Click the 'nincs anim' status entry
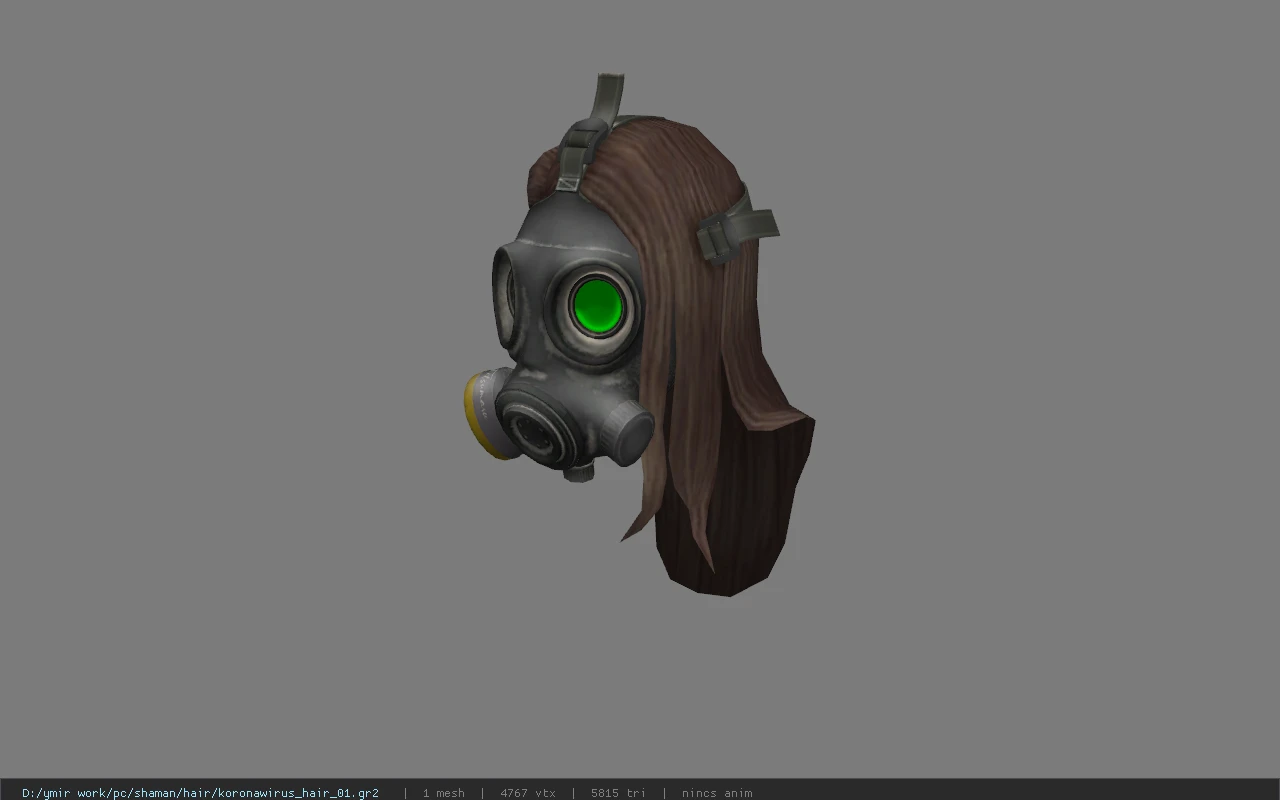This screenshot has width=1280, height=800. pyautogui.click(x=717, y=793)
